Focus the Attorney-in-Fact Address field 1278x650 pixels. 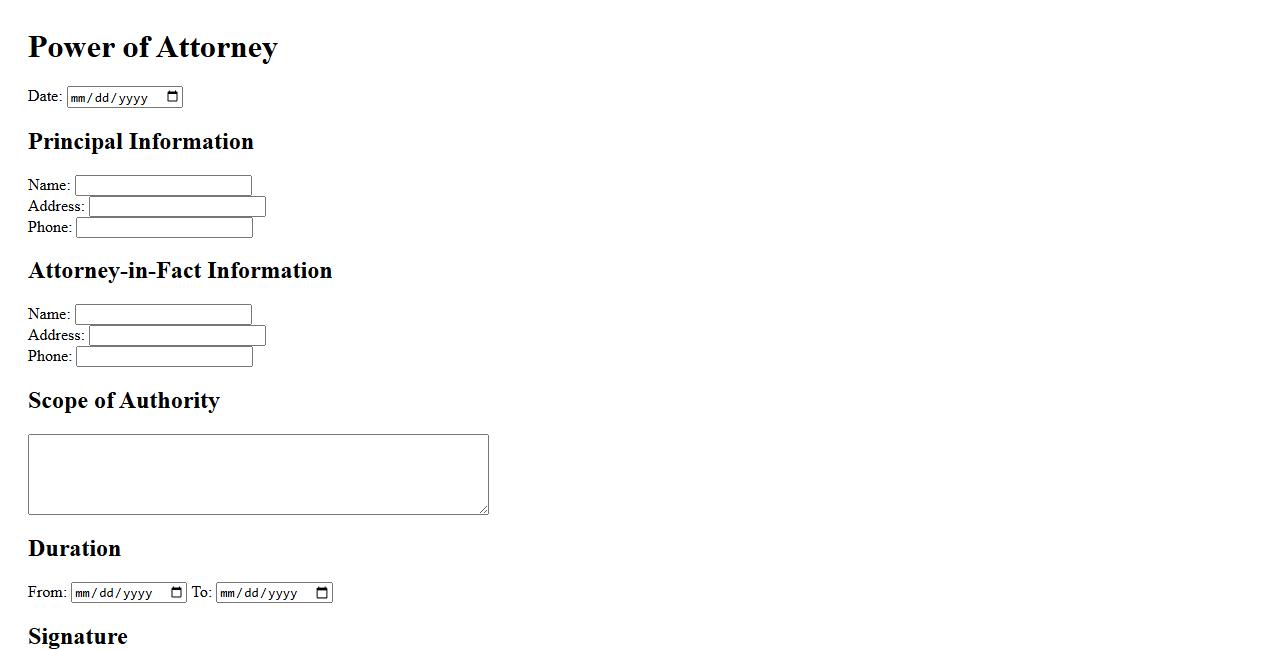(x=177, y=336)
